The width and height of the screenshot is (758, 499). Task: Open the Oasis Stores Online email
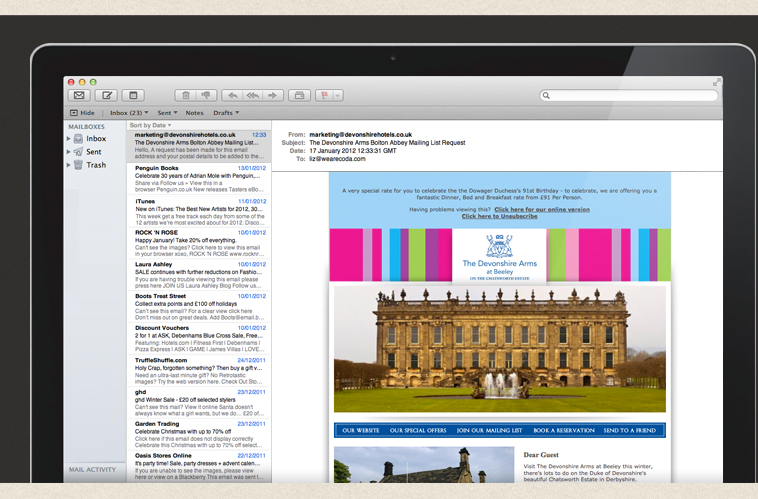click(199, 467)
